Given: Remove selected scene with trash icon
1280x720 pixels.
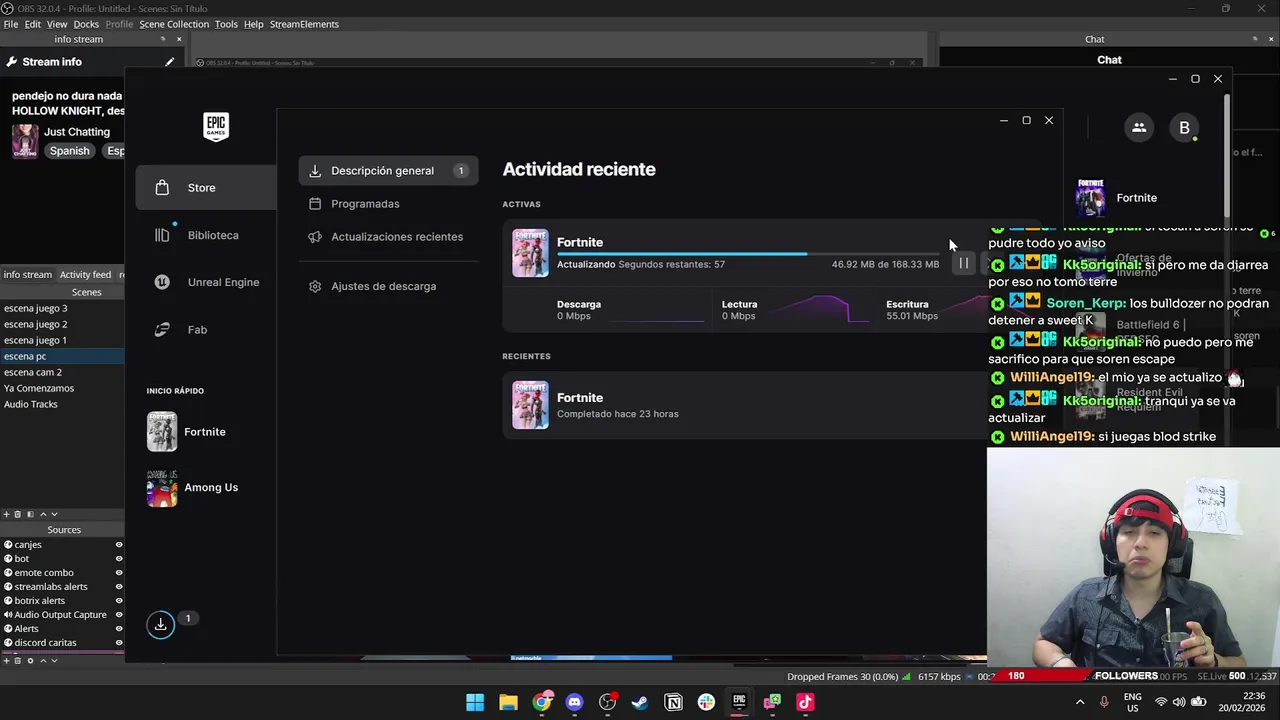Looking at the screenshot, I should click(x=17, y=514).
